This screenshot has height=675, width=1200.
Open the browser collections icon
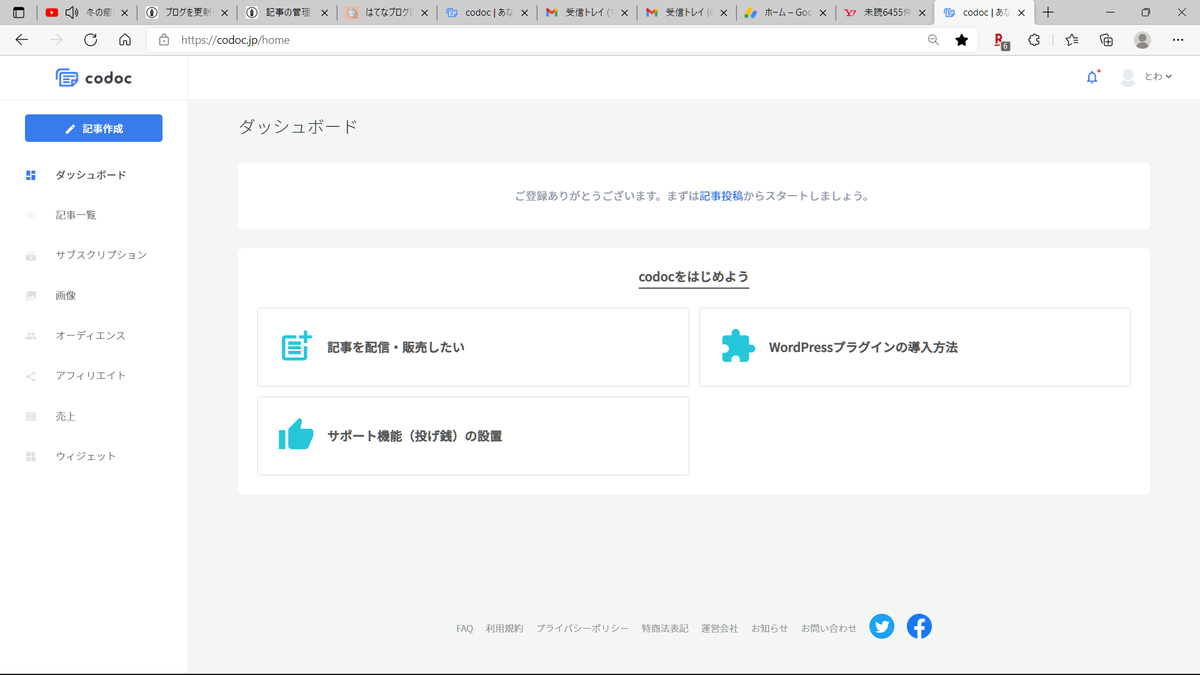[x=1106, y=40]
